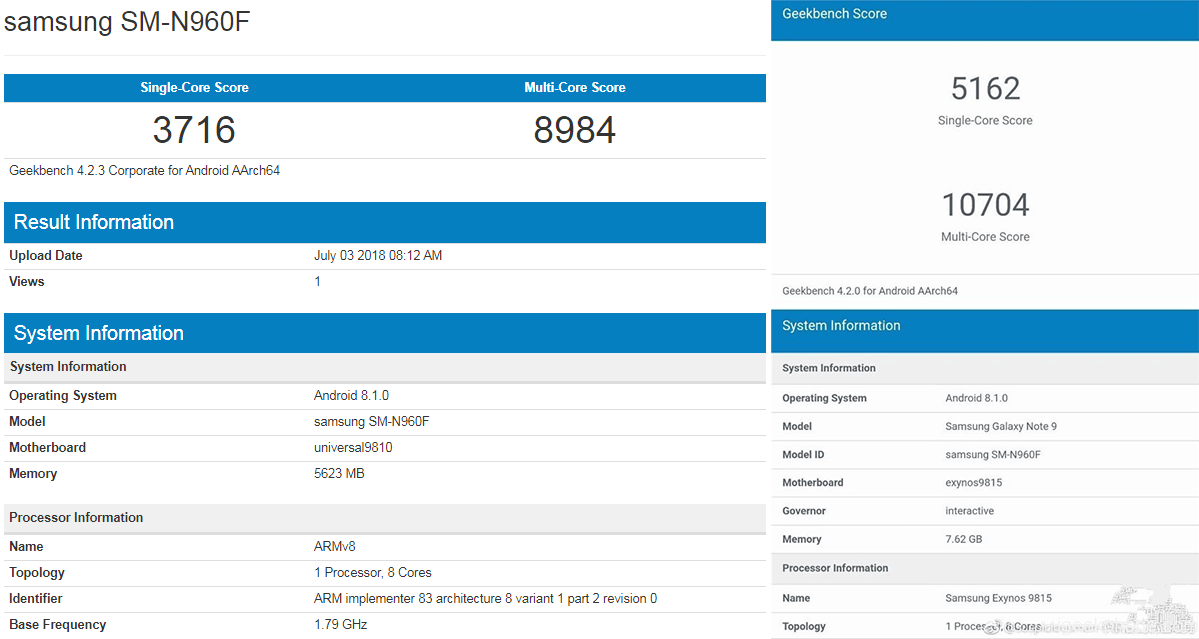1199x639 pixels.
Task: Select the Single-Core Score header in blue bar
Action: (x=194, y=88)
